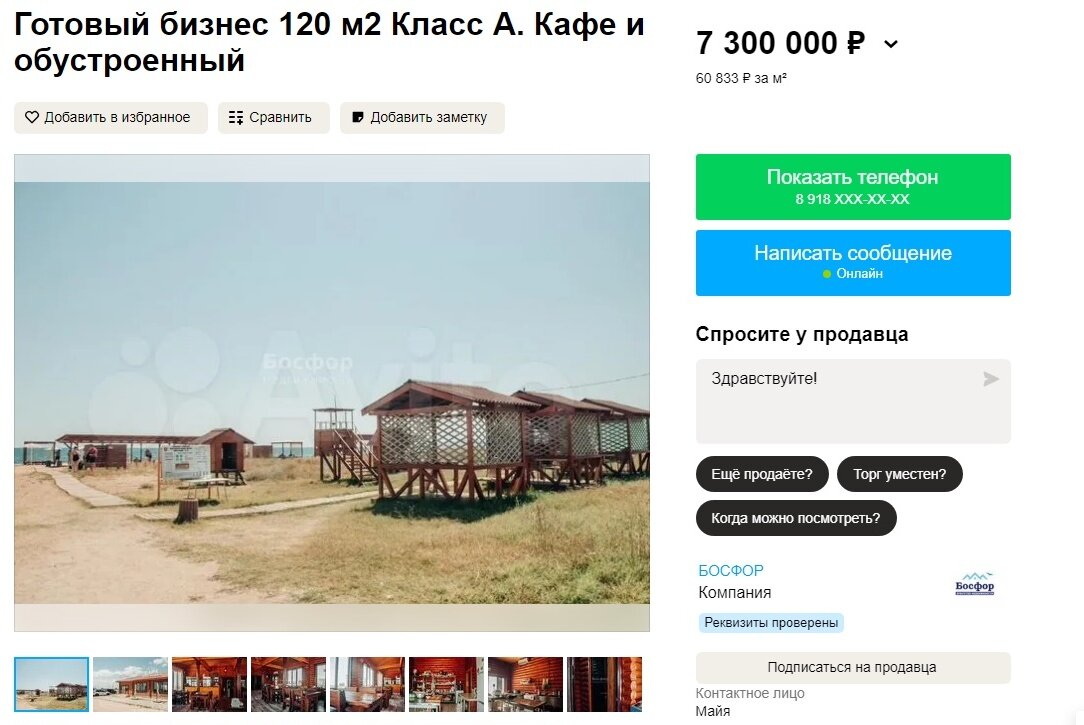1084x725 pixels.
Task: Click Показать телефон green button
Action: [x=853, y=187]
